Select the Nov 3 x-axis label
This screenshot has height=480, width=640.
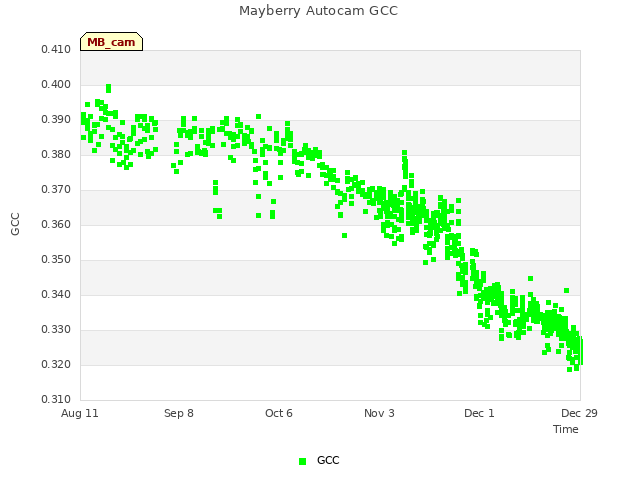point(379,413)
